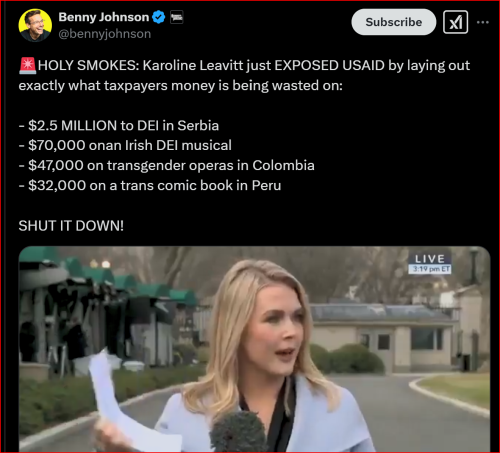Click the Subscribe button
500x453 pixels.
pyautogui.click(x=394, y=22)
